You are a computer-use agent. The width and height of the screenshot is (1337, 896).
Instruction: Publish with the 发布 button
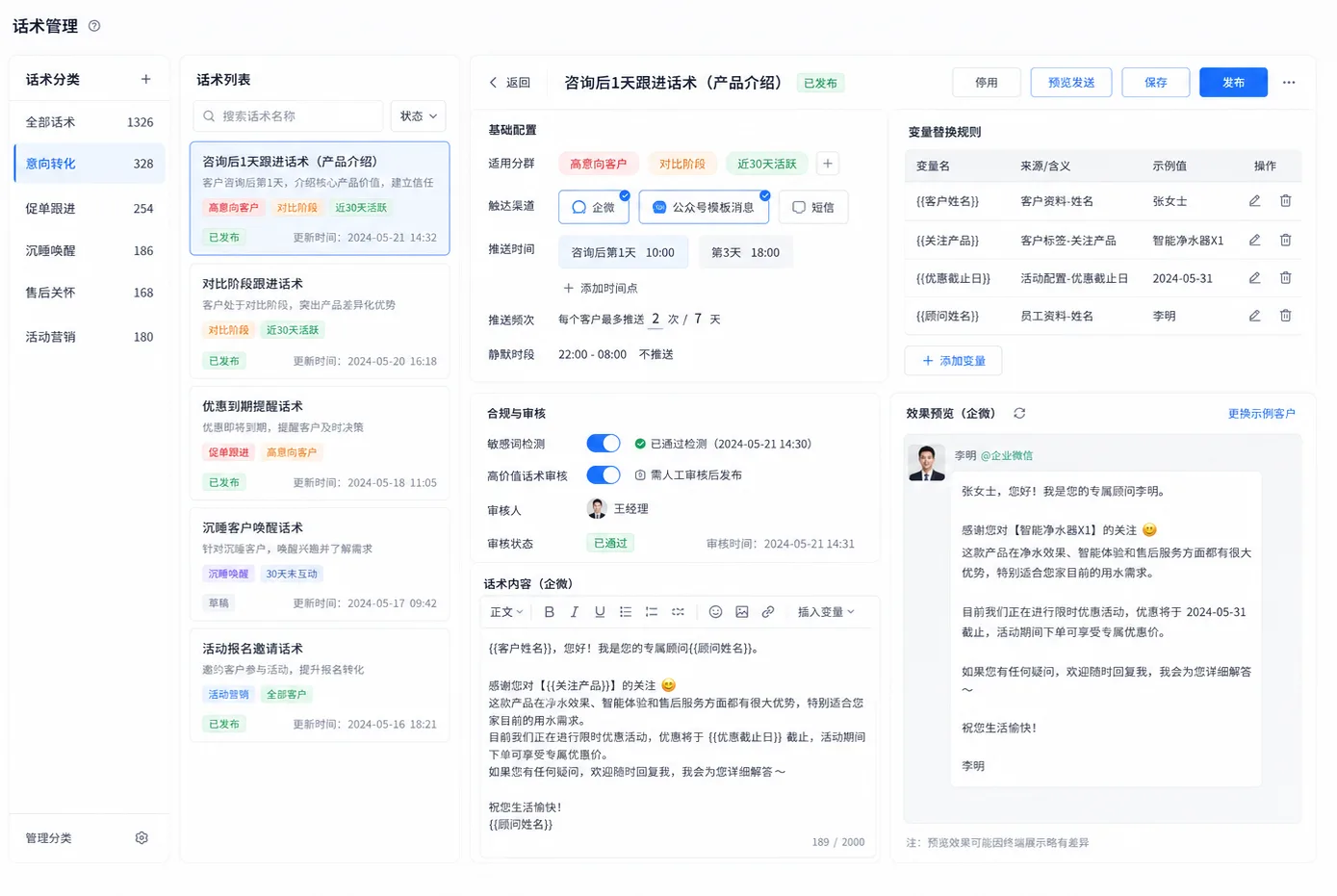click(x=1233, y=83)
